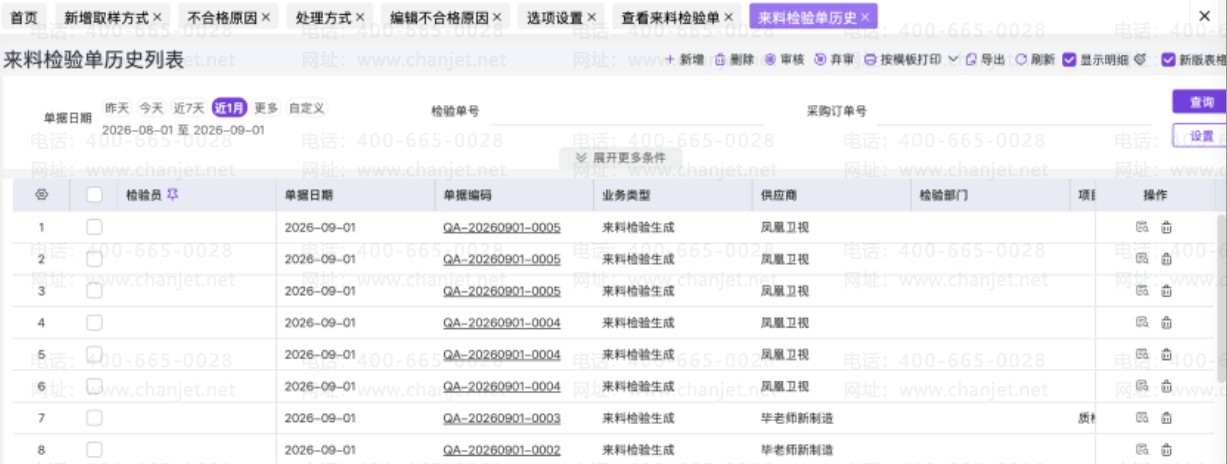Viewport: 1227px width, 464px height.
Task: Click the 弃审 unapprove icon
Action: (x=820, y=60)
